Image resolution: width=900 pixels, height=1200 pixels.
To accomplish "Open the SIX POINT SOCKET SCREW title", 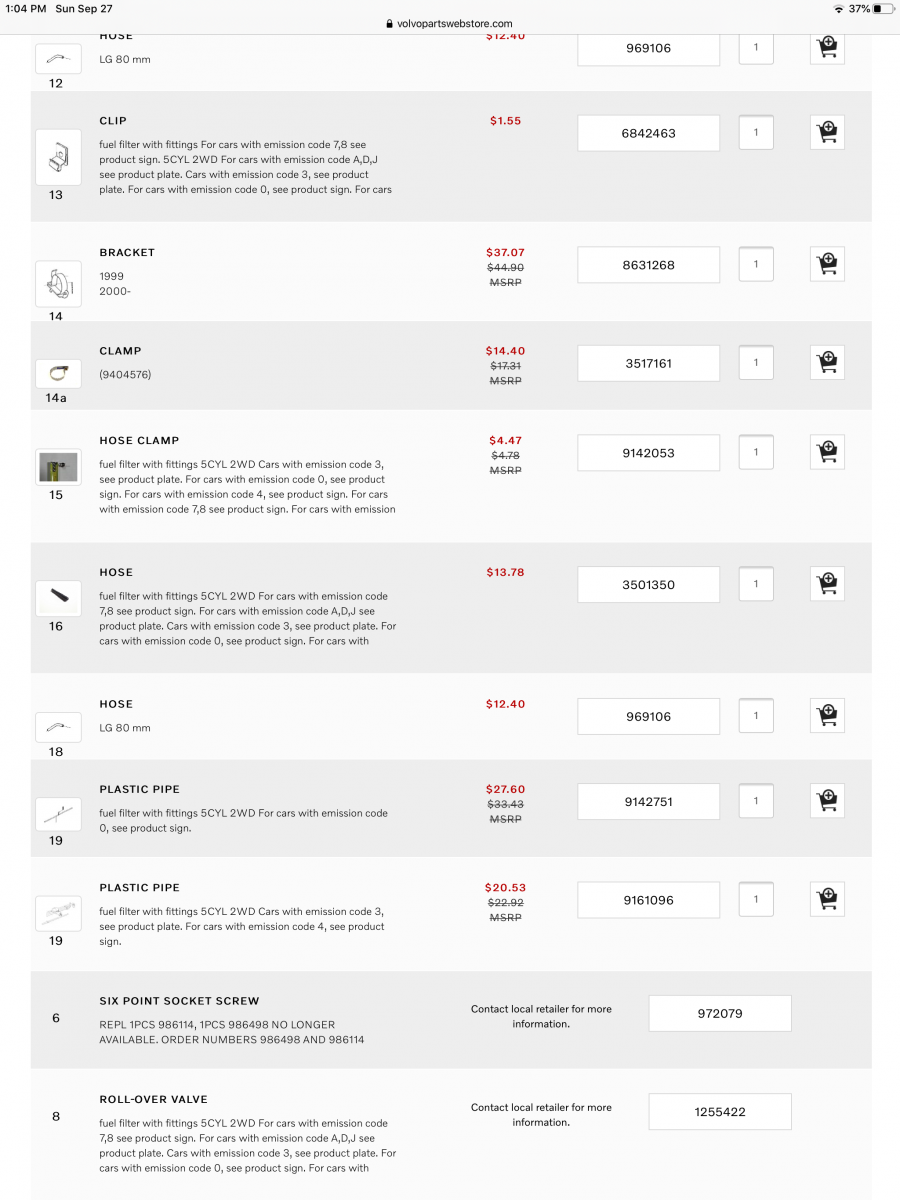I will click(x=179, y=1001).
